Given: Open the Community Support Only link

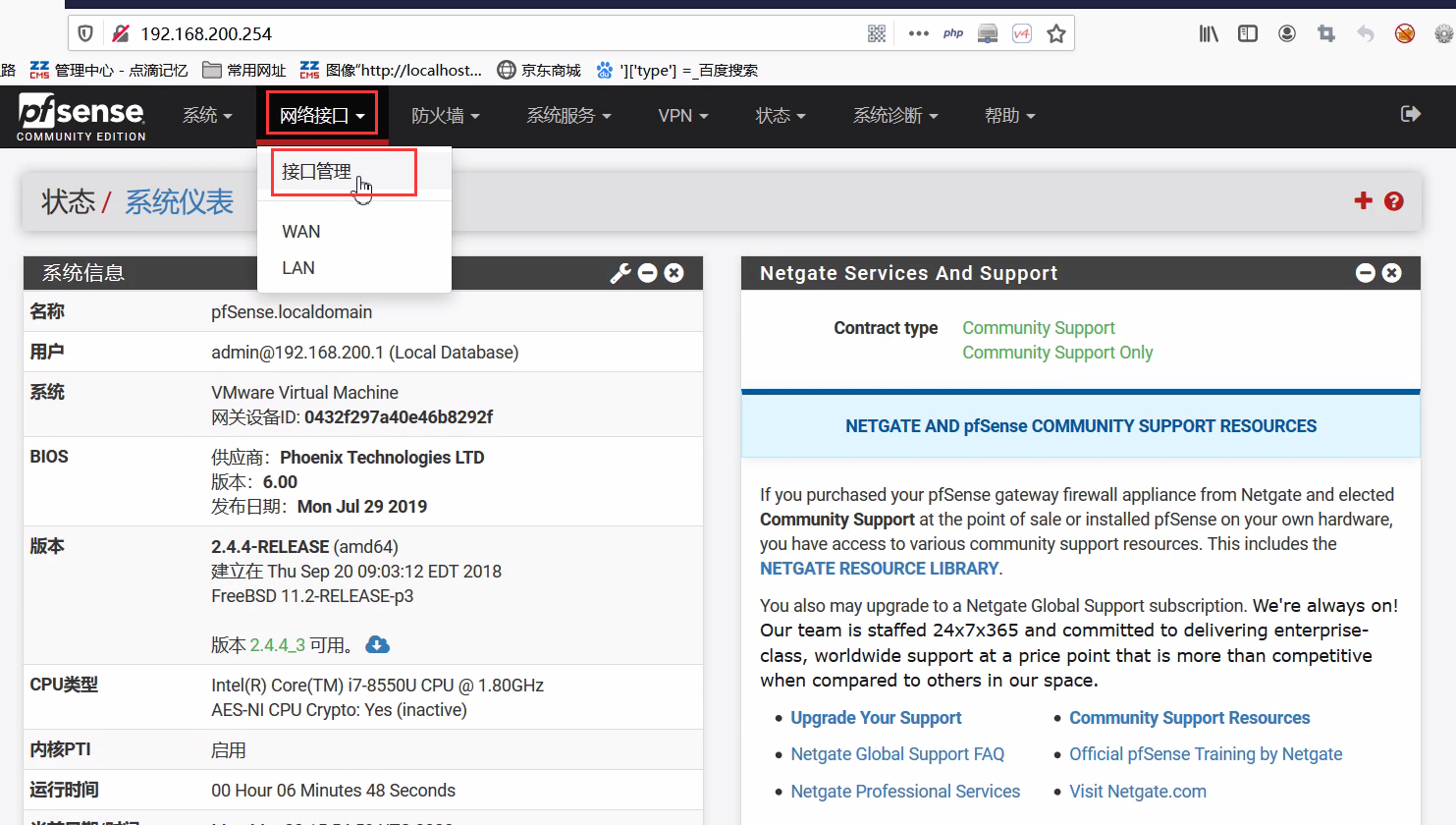Looking at the screenshot, I should pos(1057,353).
